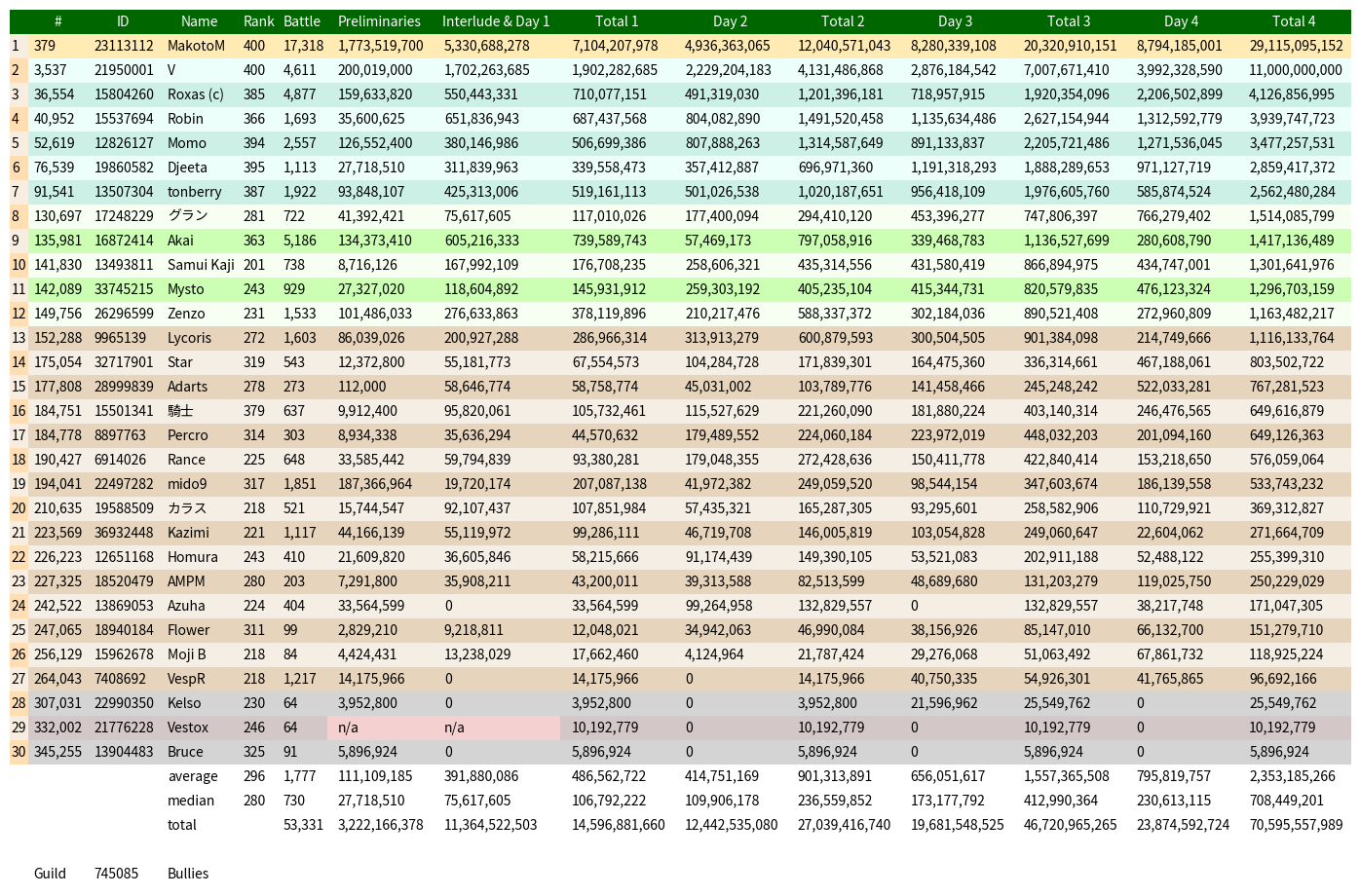Screen dimensions: 1360x896
Task: Click the name cell 'VespR'
Action: click(x=186, y=679)
